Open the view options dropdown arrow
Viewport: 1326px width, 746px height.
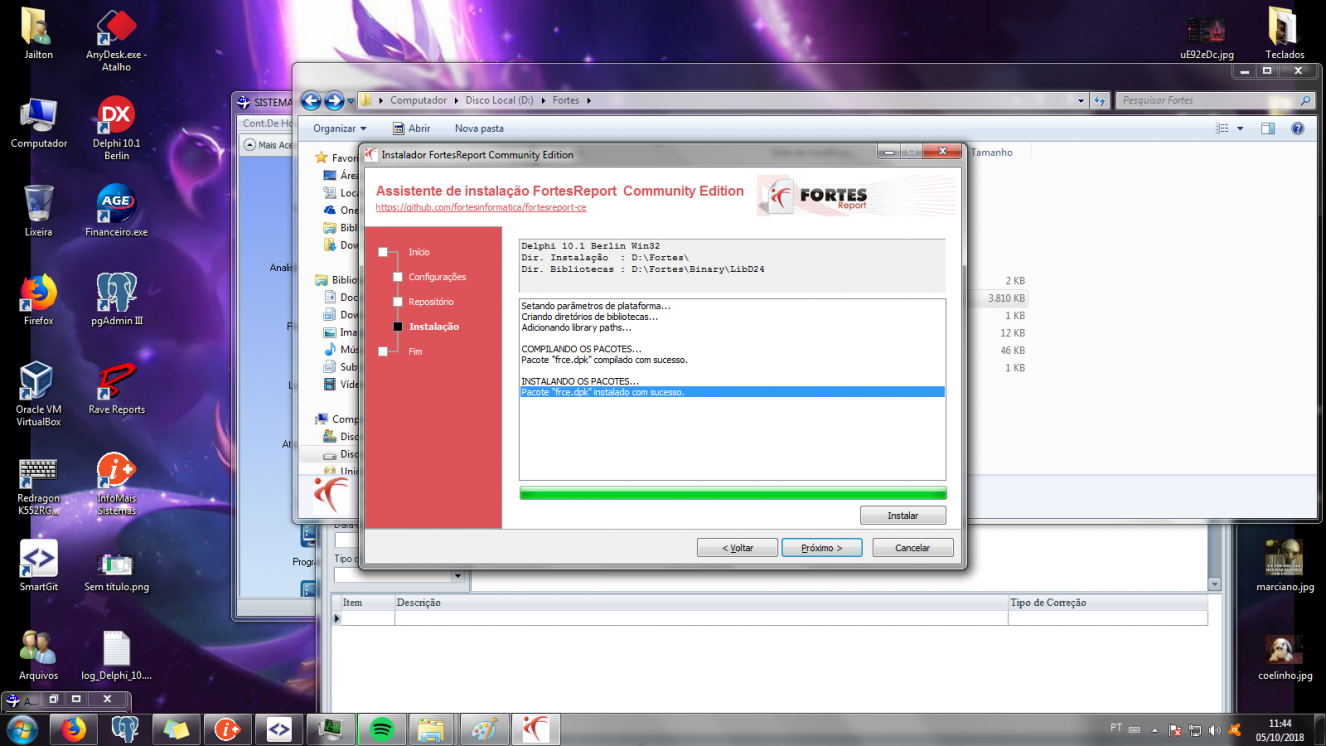click(x=1240, y=128)
